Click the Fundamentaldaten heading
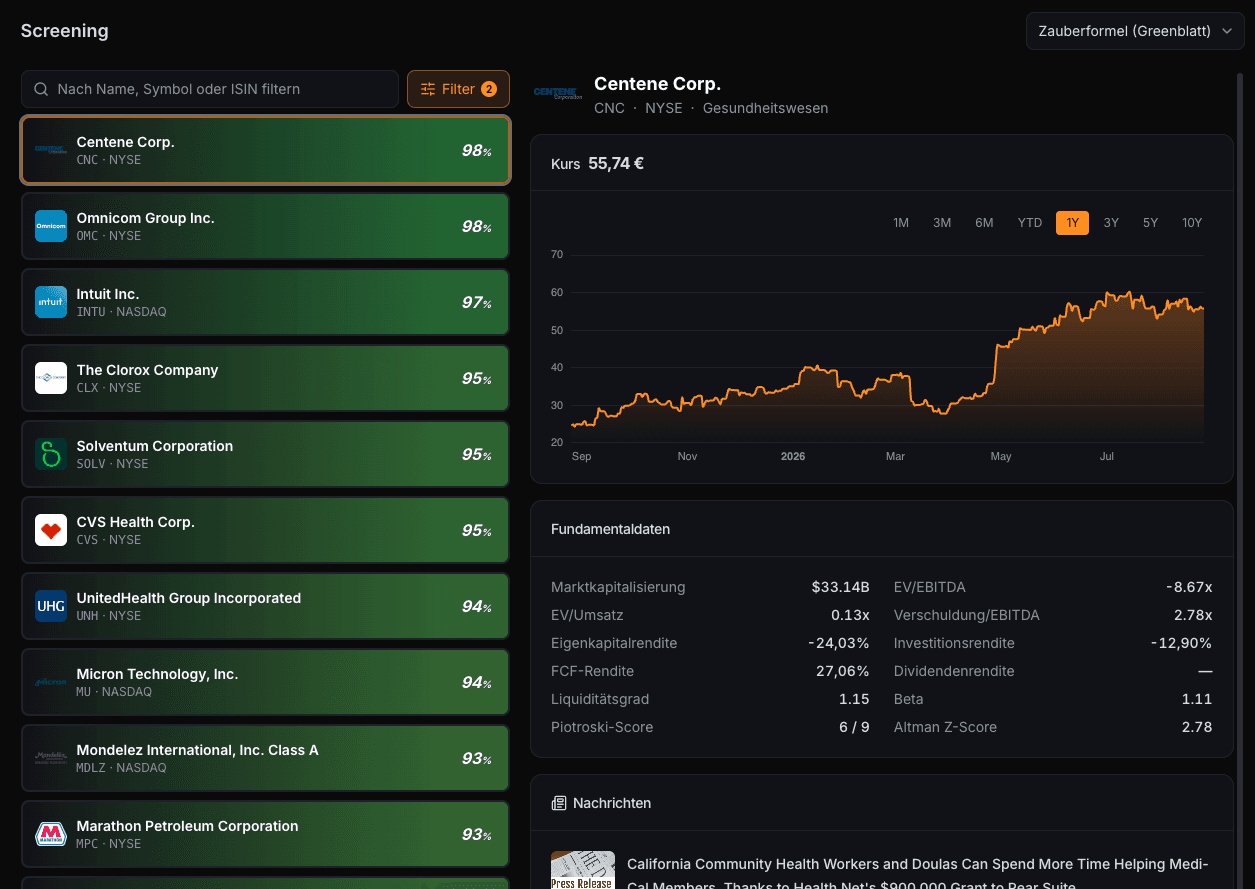1255x889 pixels. [610, 529]
